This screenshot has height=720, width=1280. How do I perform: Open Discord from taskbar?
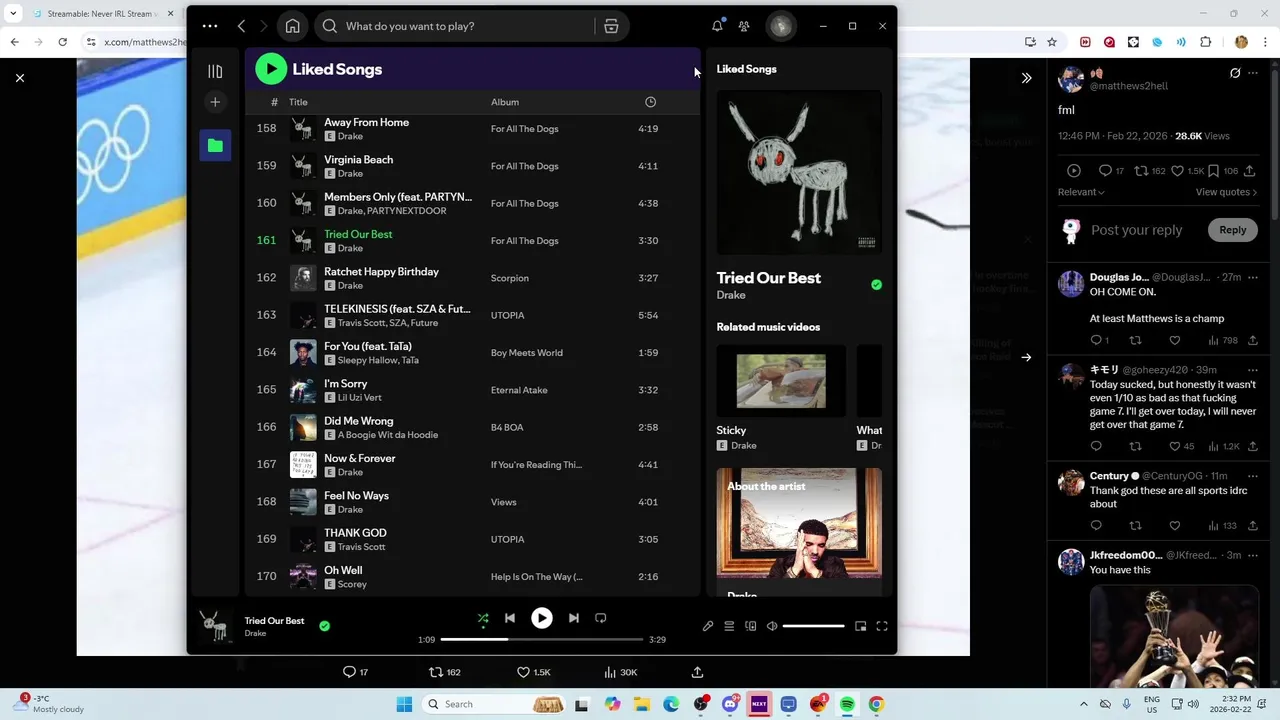tap(730, 704)
